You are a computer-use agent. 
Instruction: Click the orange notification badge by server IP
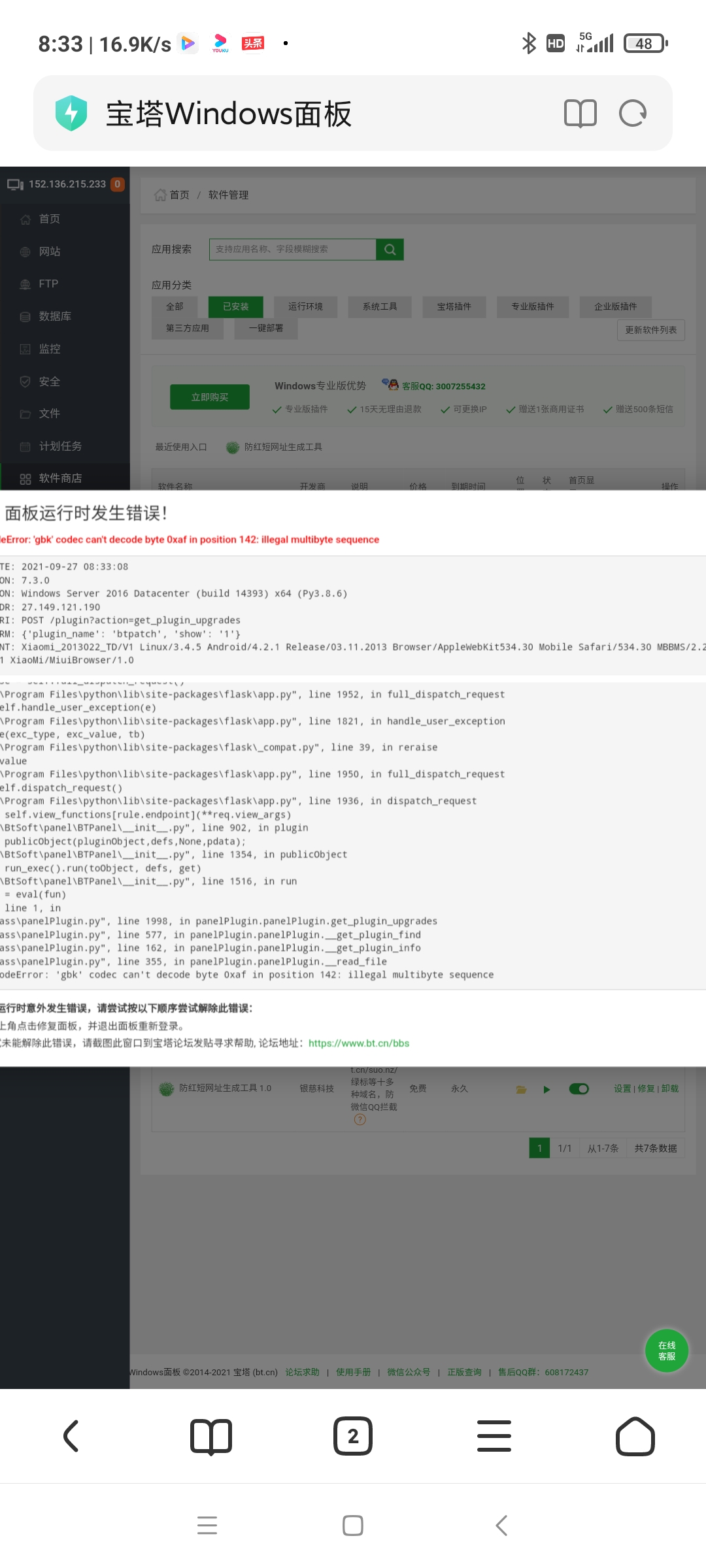(118, 184)
